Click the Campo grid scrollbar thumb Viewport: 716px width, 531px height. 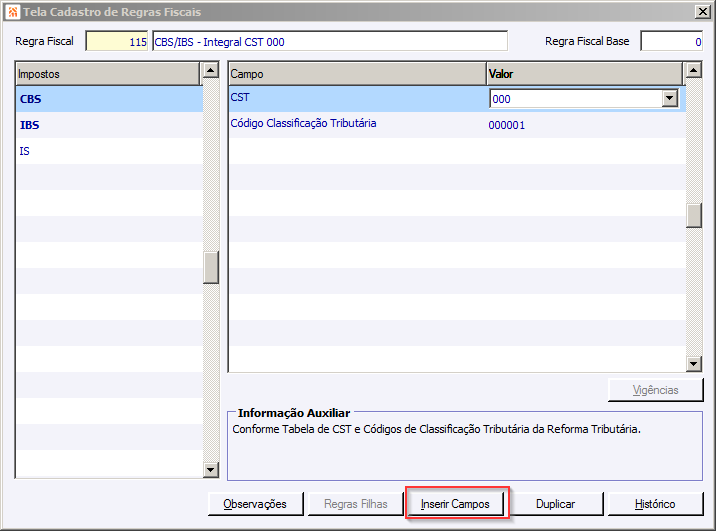point(694,215)
